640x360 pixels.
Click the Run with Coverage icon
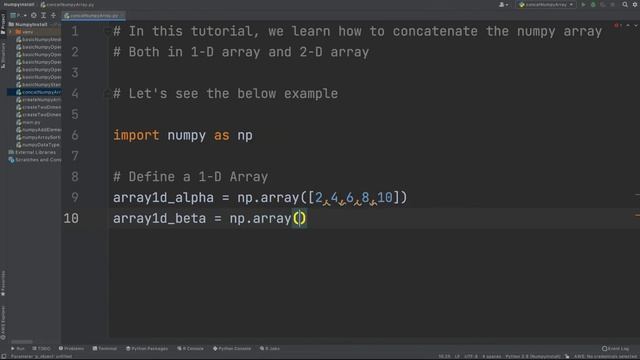click(602, 4)
